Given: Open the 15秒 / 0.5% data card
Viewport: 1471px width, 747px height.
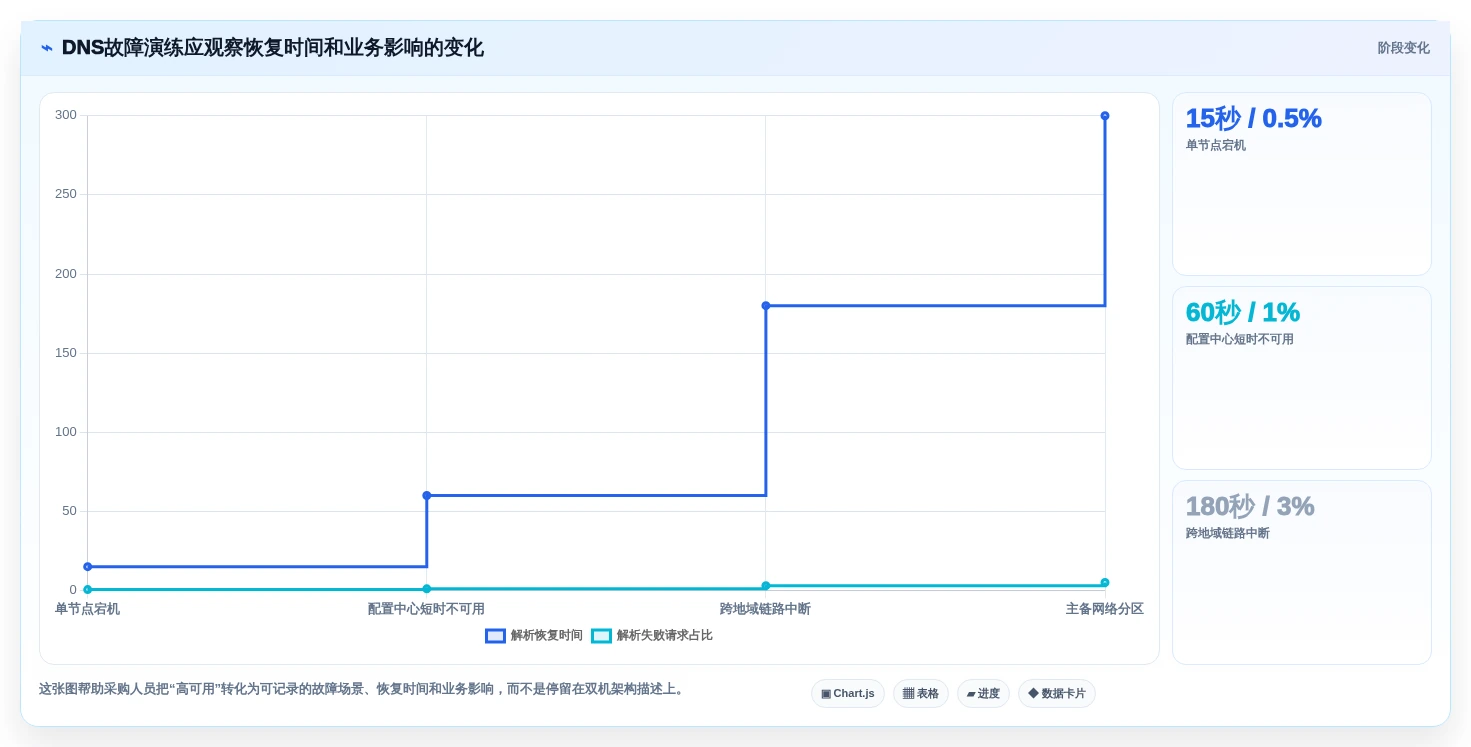Looking at the screenshot, I should 1301,184.
